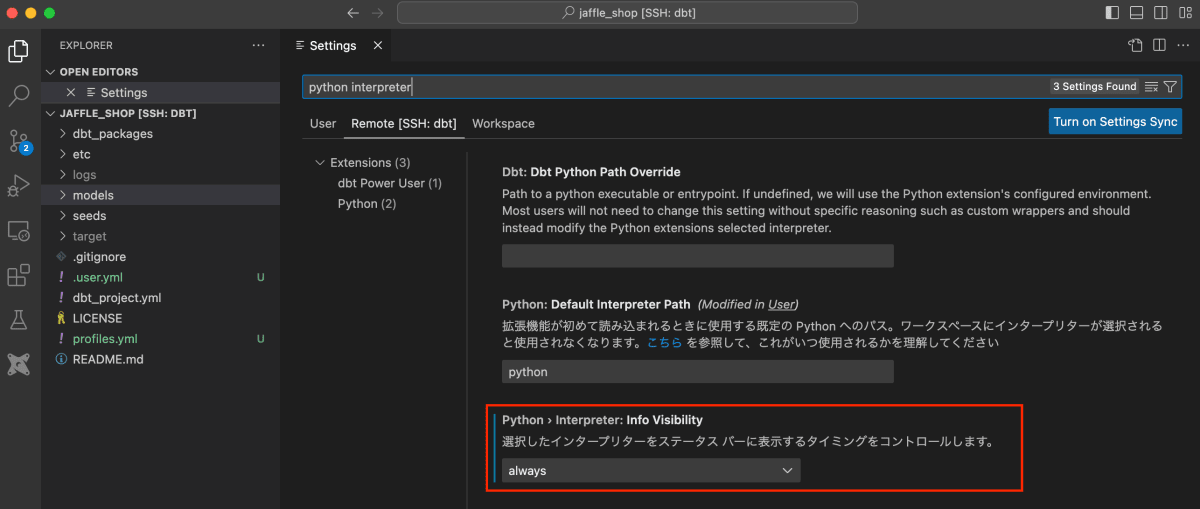Close the Settings editor tab

point(377,45)
